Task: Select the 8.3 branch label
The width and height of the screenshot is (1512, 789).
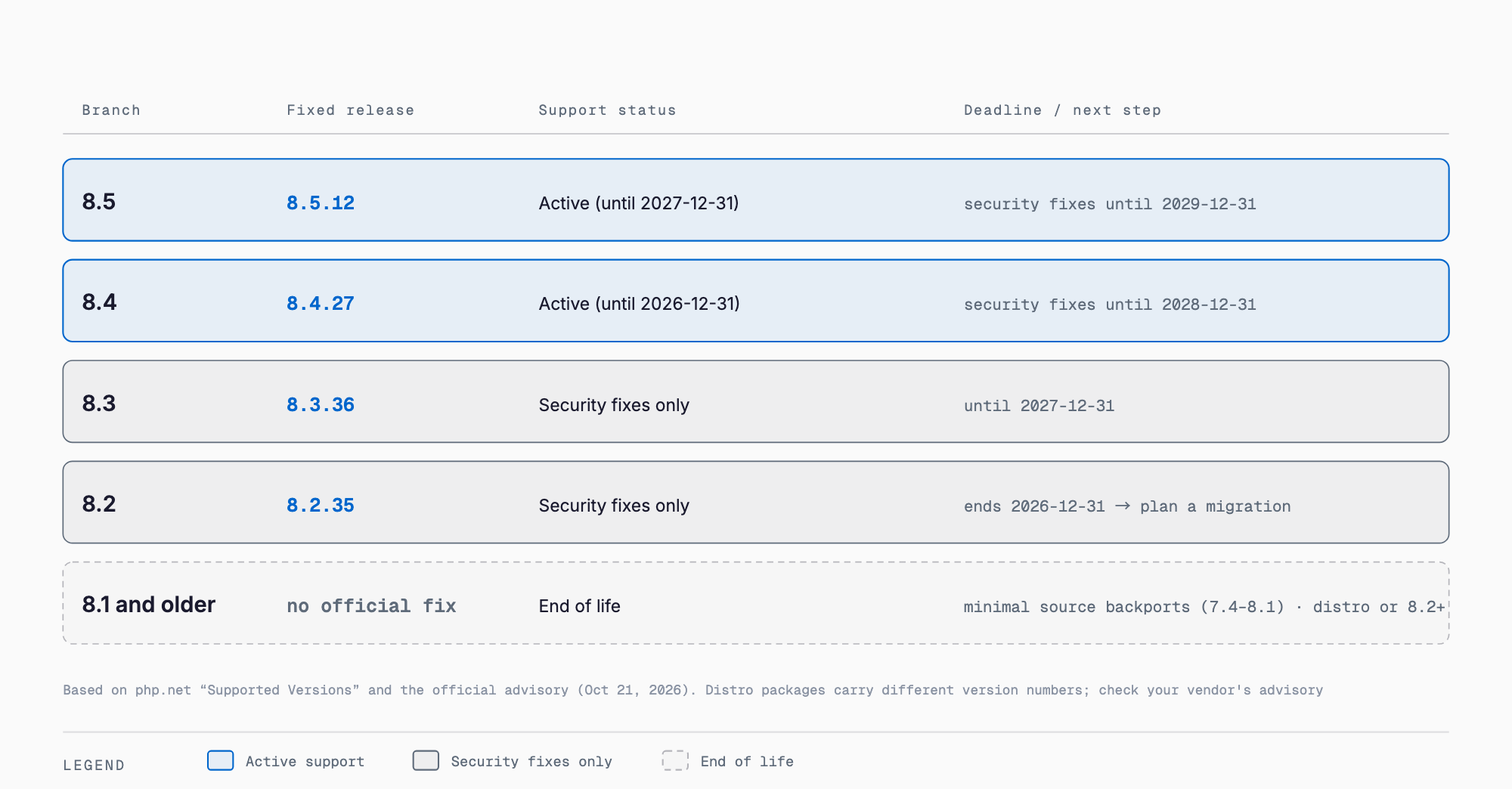Action: click(x=99, y=404)
